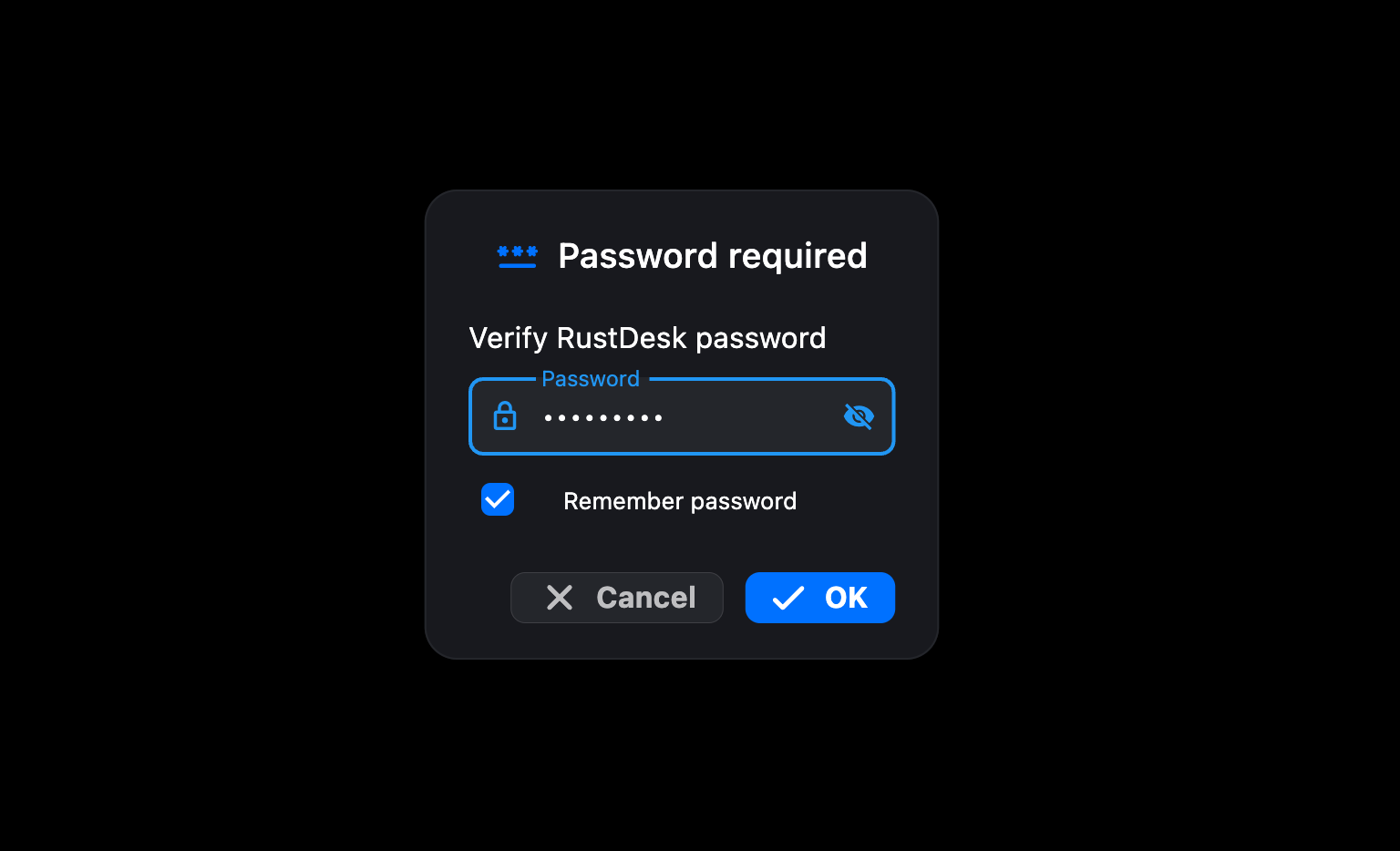Dismiss the dialog via the gray Cancel button
This screenshot has height=851, width=1400.
pos(617,598)
